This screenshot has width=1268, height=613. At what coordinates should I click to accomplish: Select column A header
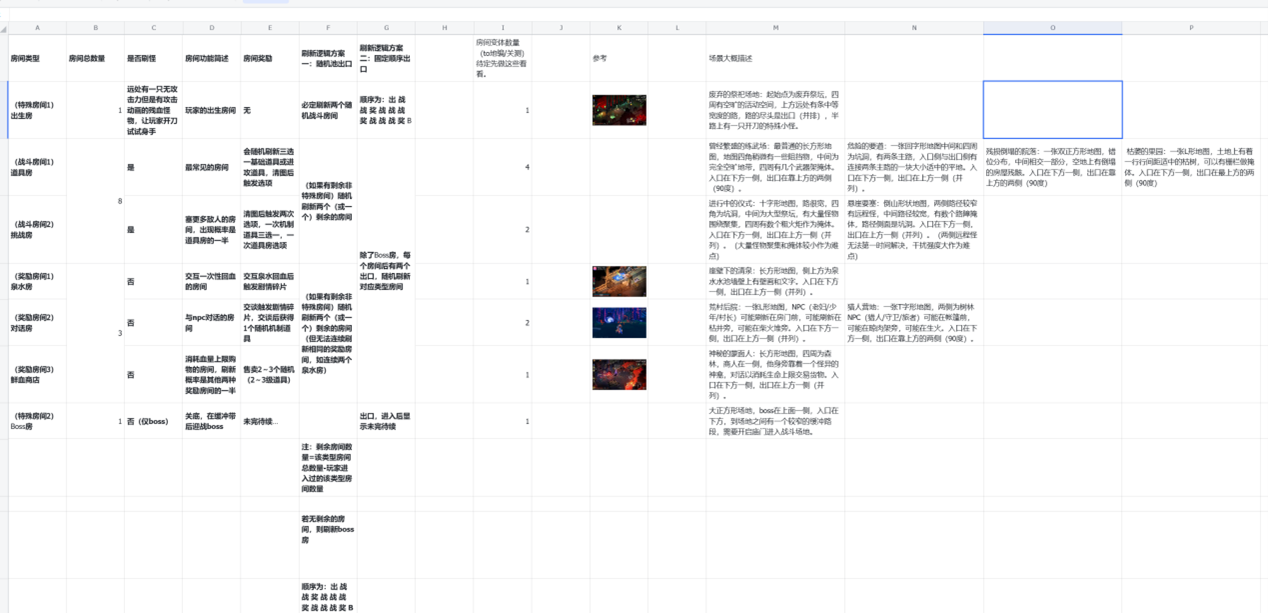pos(37,28)
